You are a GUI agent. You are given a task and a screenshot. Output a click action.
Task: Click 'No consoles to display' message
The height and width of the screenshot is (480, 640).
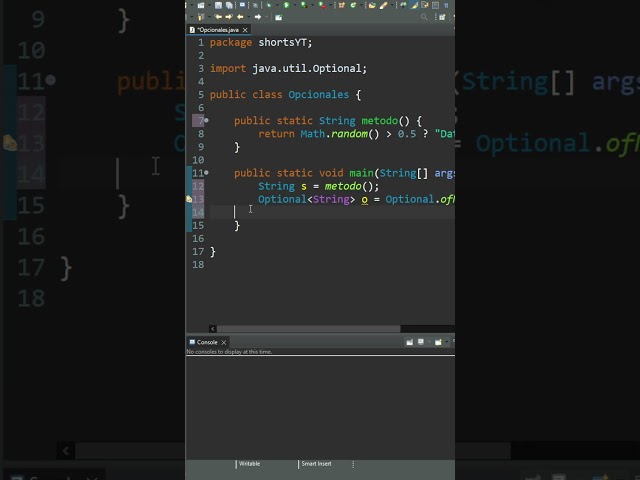[x=229, y=351]
